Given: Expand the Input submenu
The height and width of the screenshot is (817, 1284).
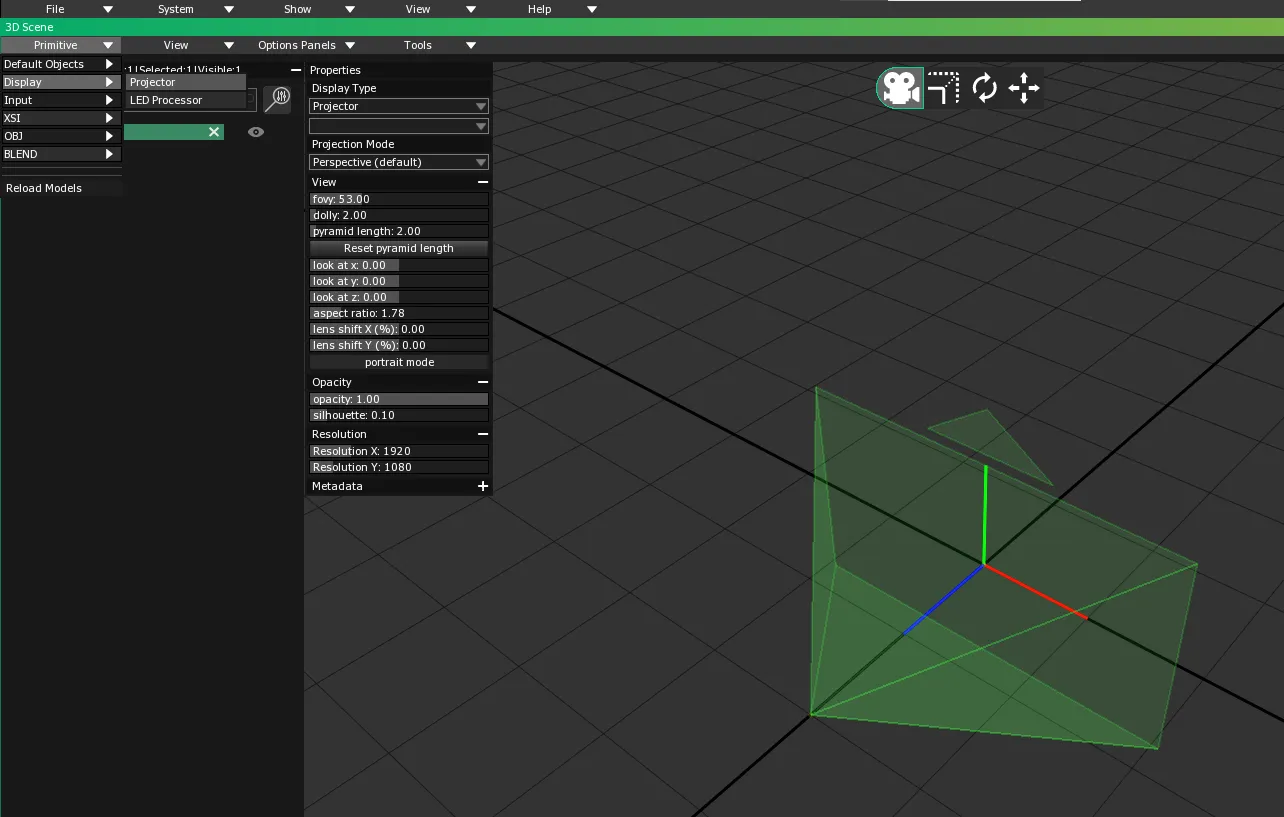Looking at the screenshot, I should (61, 100).
